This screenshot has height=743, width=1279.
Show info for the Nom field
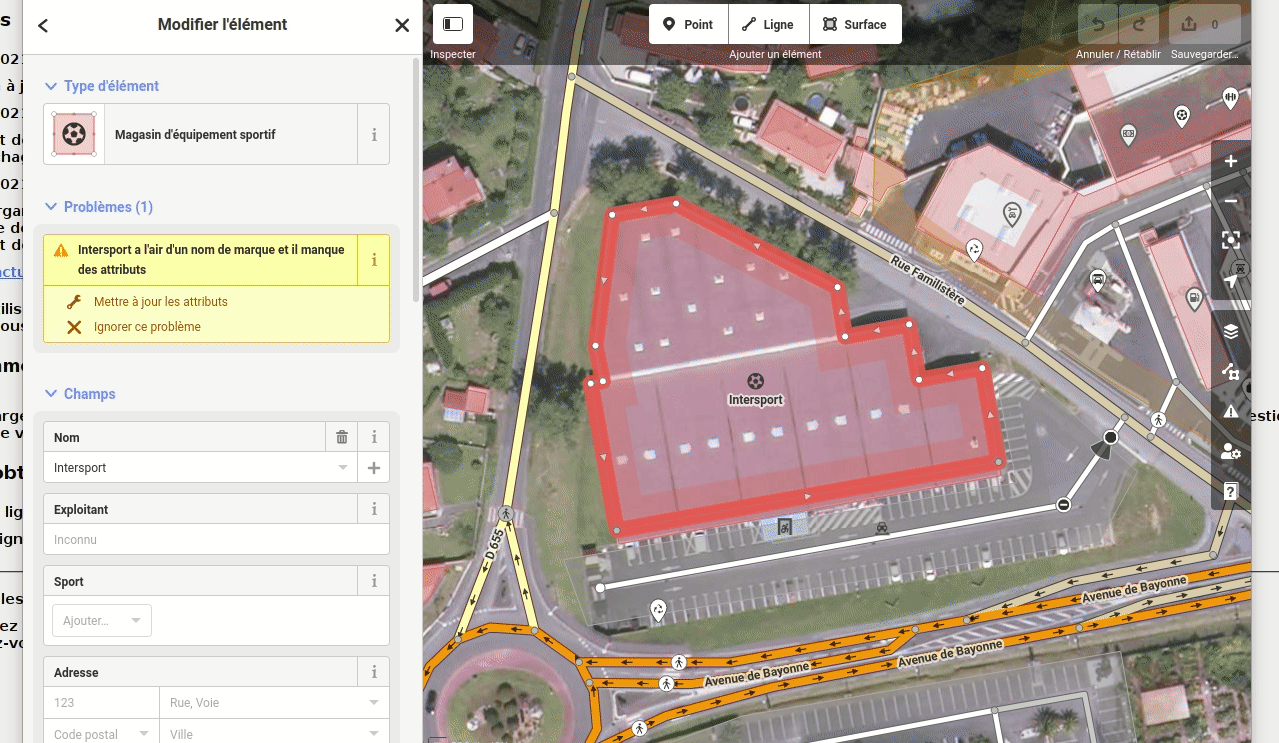point(374,437)
